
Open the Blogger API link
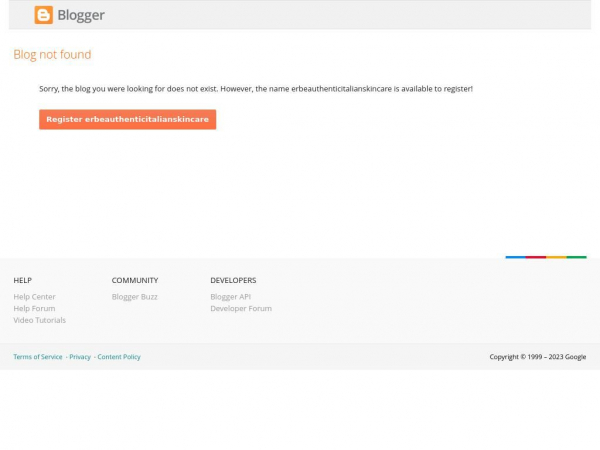tap(231, 297)
